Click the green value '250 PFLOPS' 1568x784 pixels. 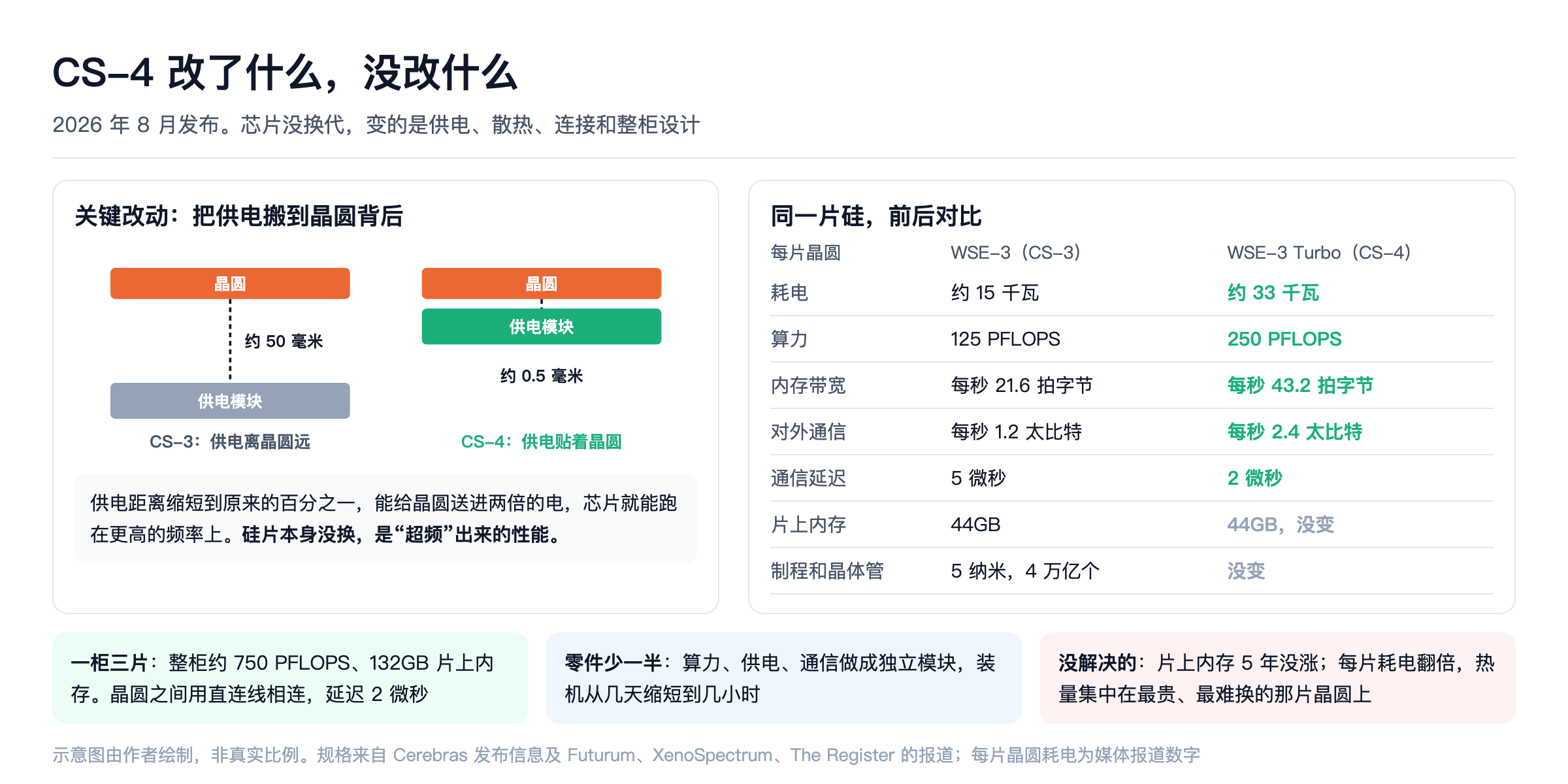(1284, 339)
